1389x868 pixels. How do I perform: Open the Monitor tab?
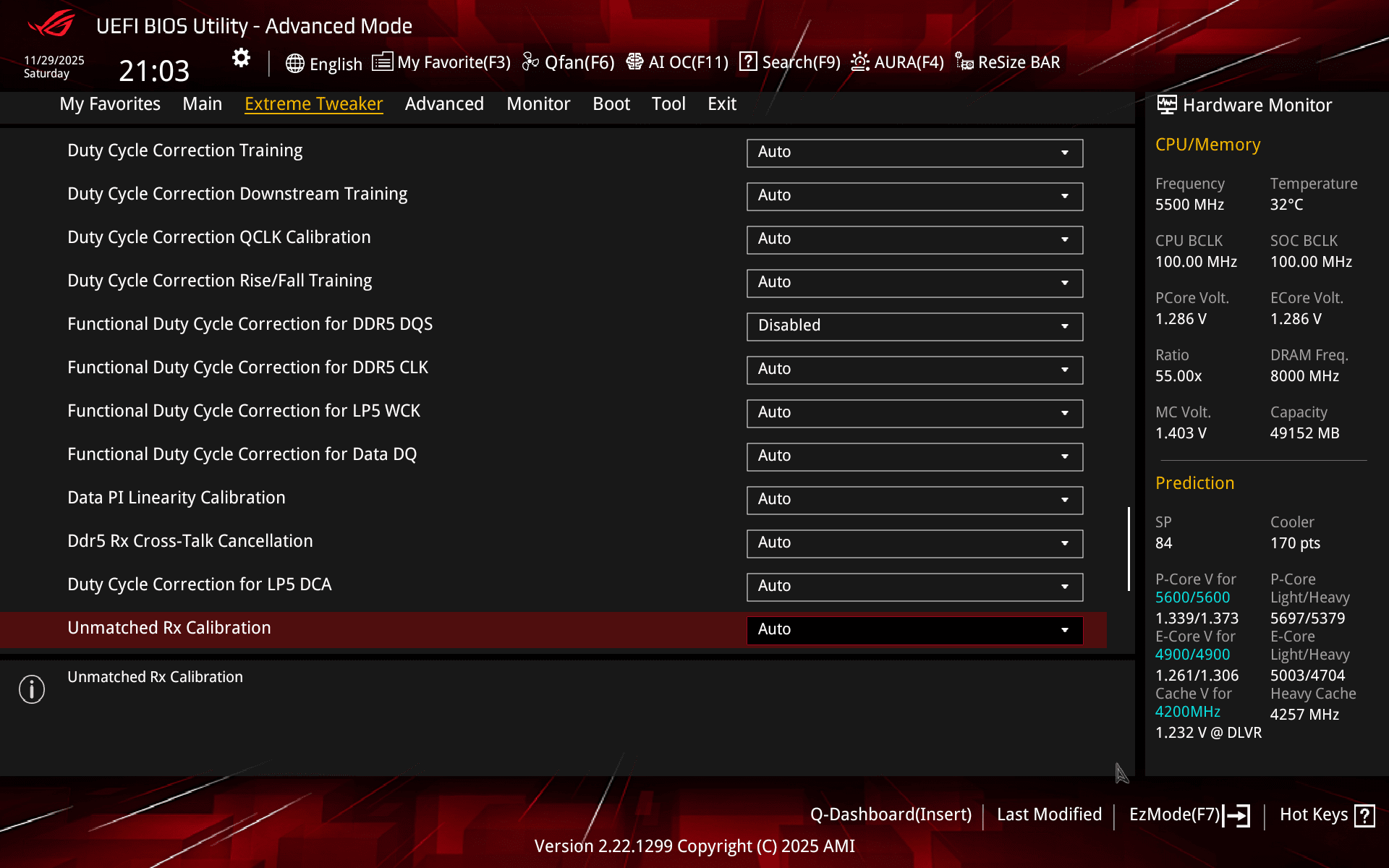coord(538,104)
